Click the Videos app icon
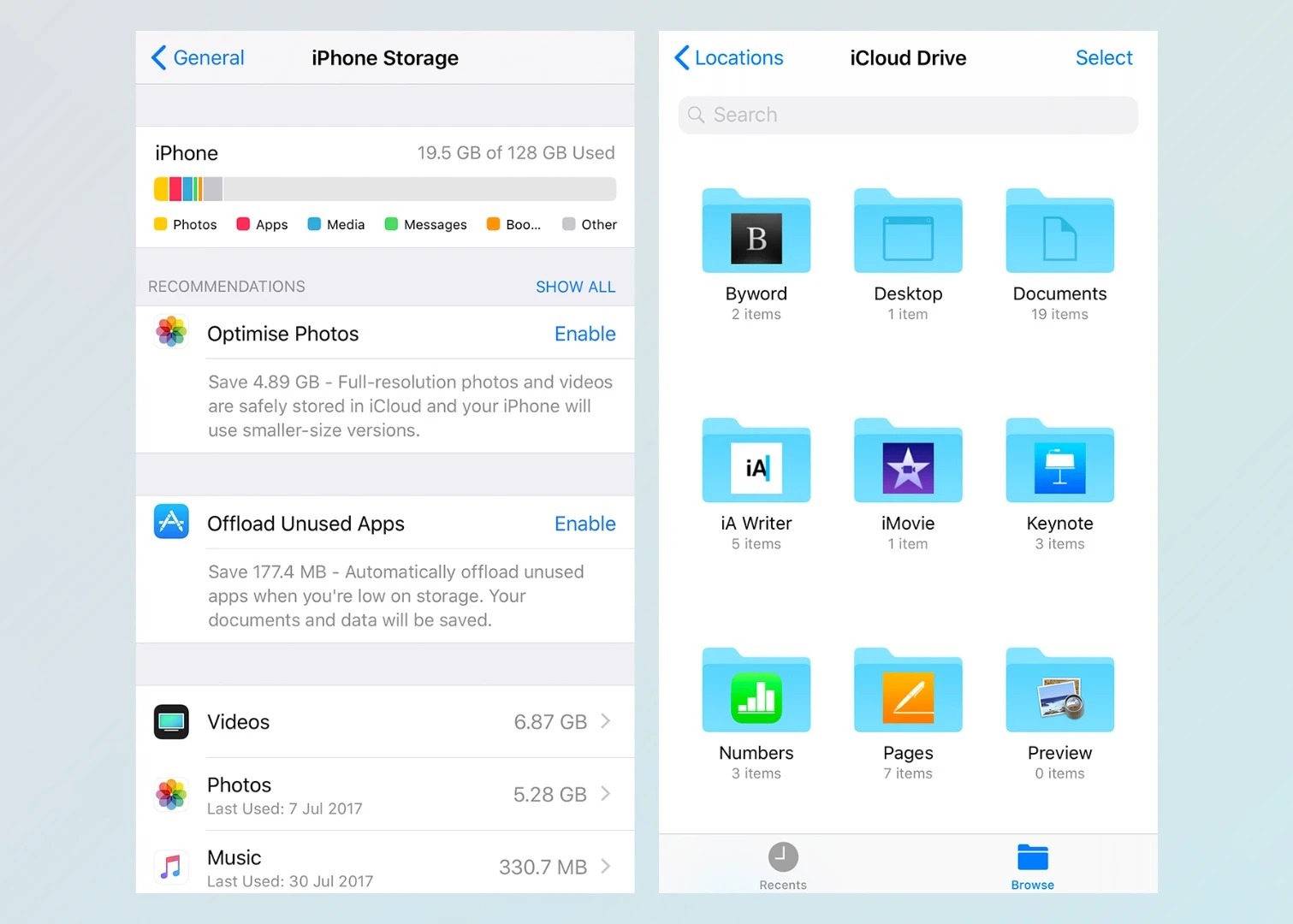The image size is (1293, 924). pyautogui.click(x=171, y=722)
